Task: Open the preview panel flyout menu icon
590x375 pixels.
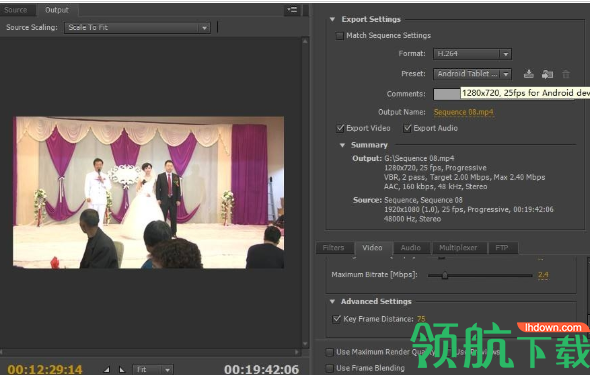Action: click(x=292, y=10)
